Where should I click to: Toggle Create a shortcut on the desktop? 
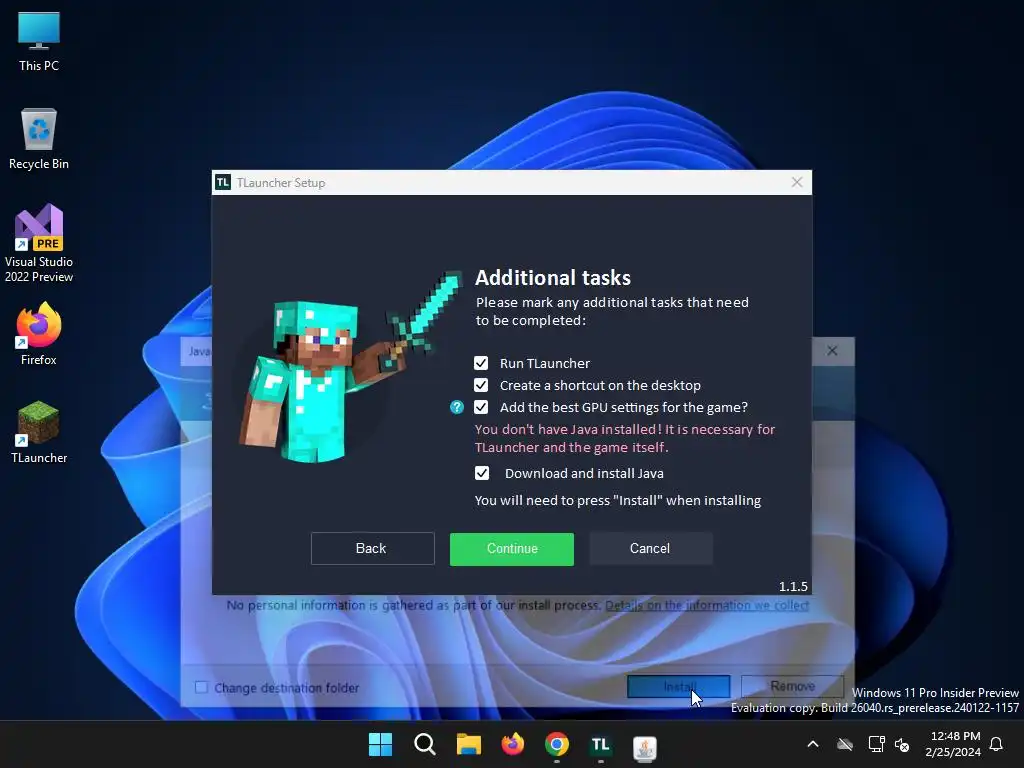[x=481, y=385]
